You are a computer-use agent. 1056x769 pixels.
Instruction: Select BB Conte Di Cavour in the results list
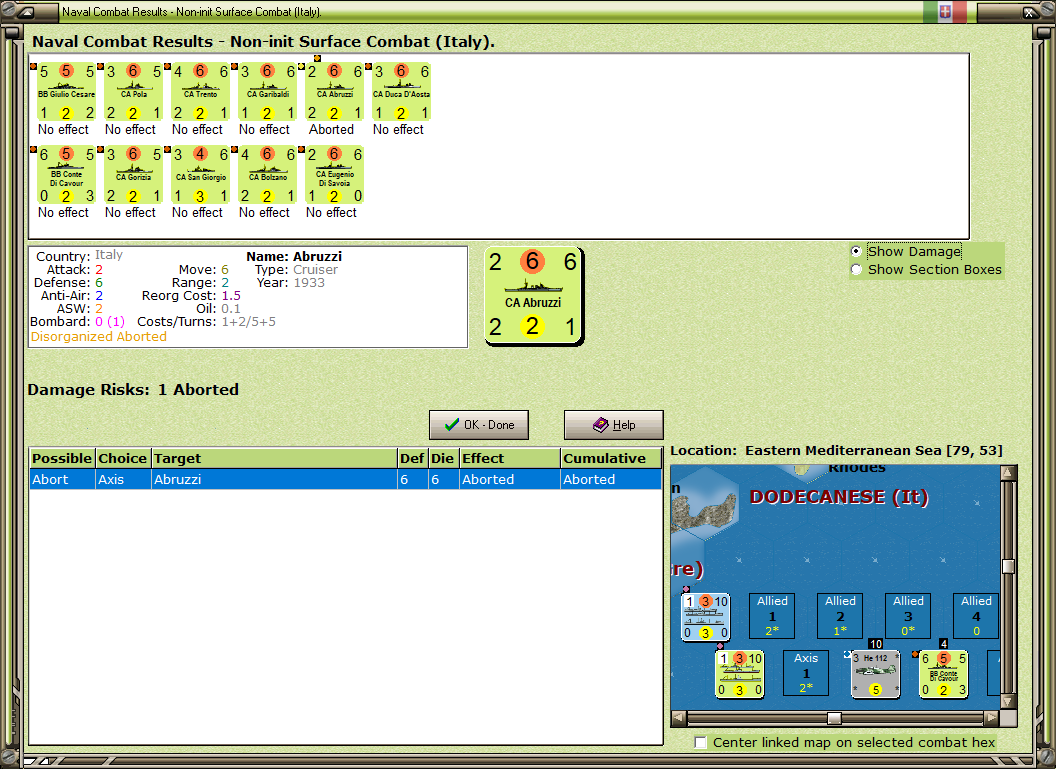pyautogui.click(x=66, y=175)
